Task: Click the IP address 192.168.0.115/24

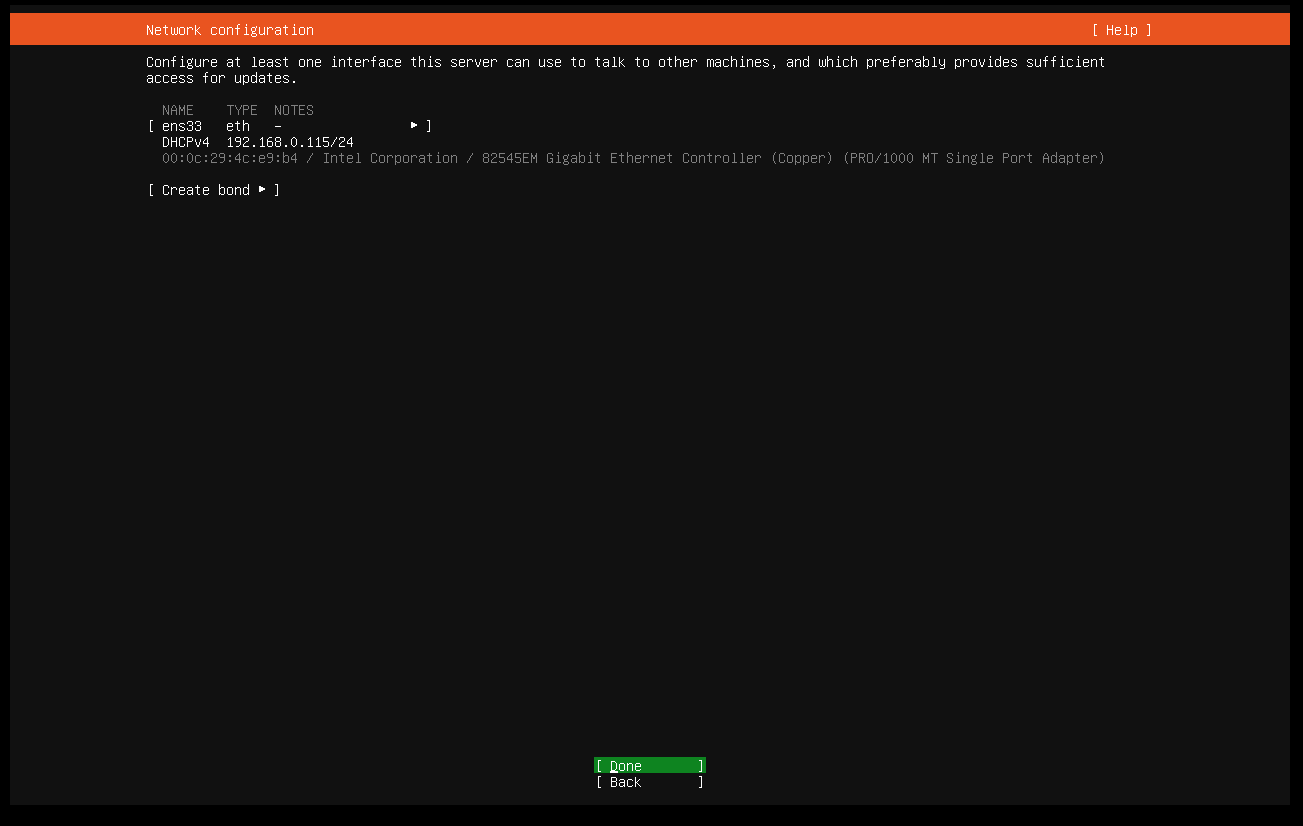Action: pyautogui.click(x=290, y=142)
